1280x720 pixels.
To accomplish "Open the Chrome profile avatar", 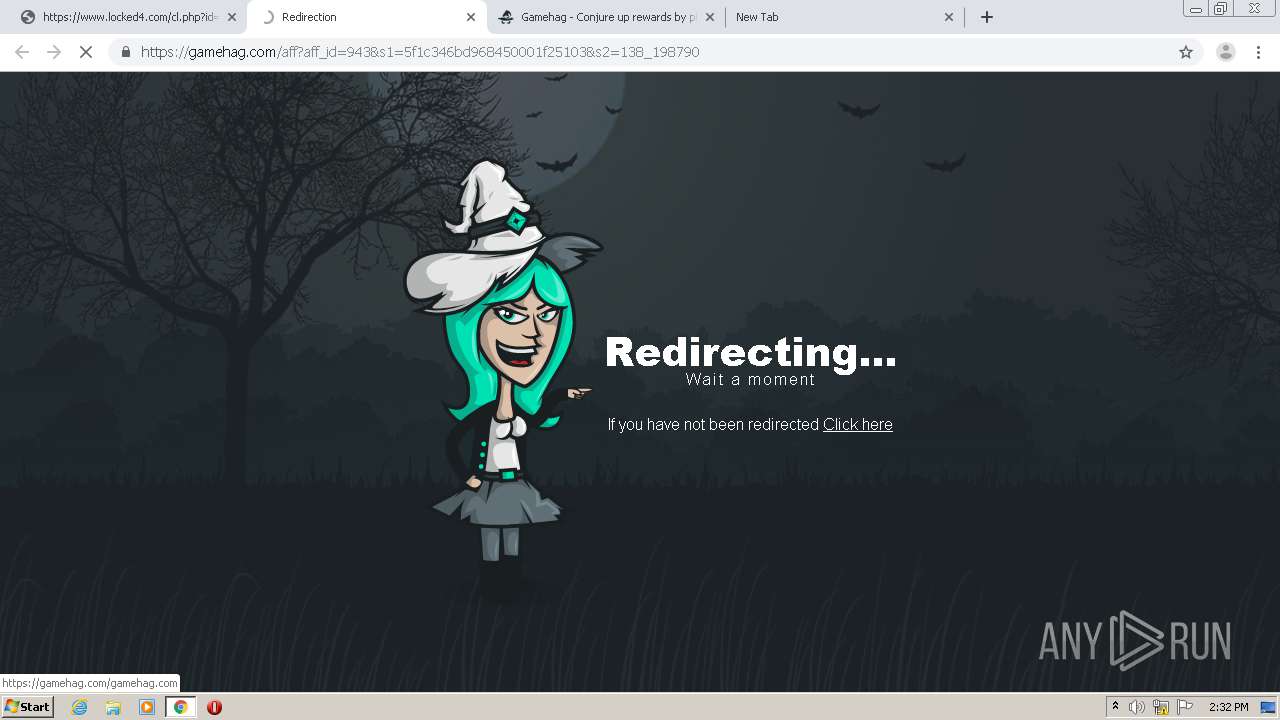I will 1225,52.
